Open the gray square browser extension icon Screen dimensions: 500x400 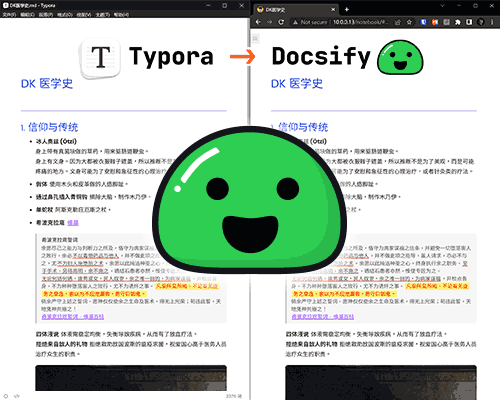coord(446,22)
